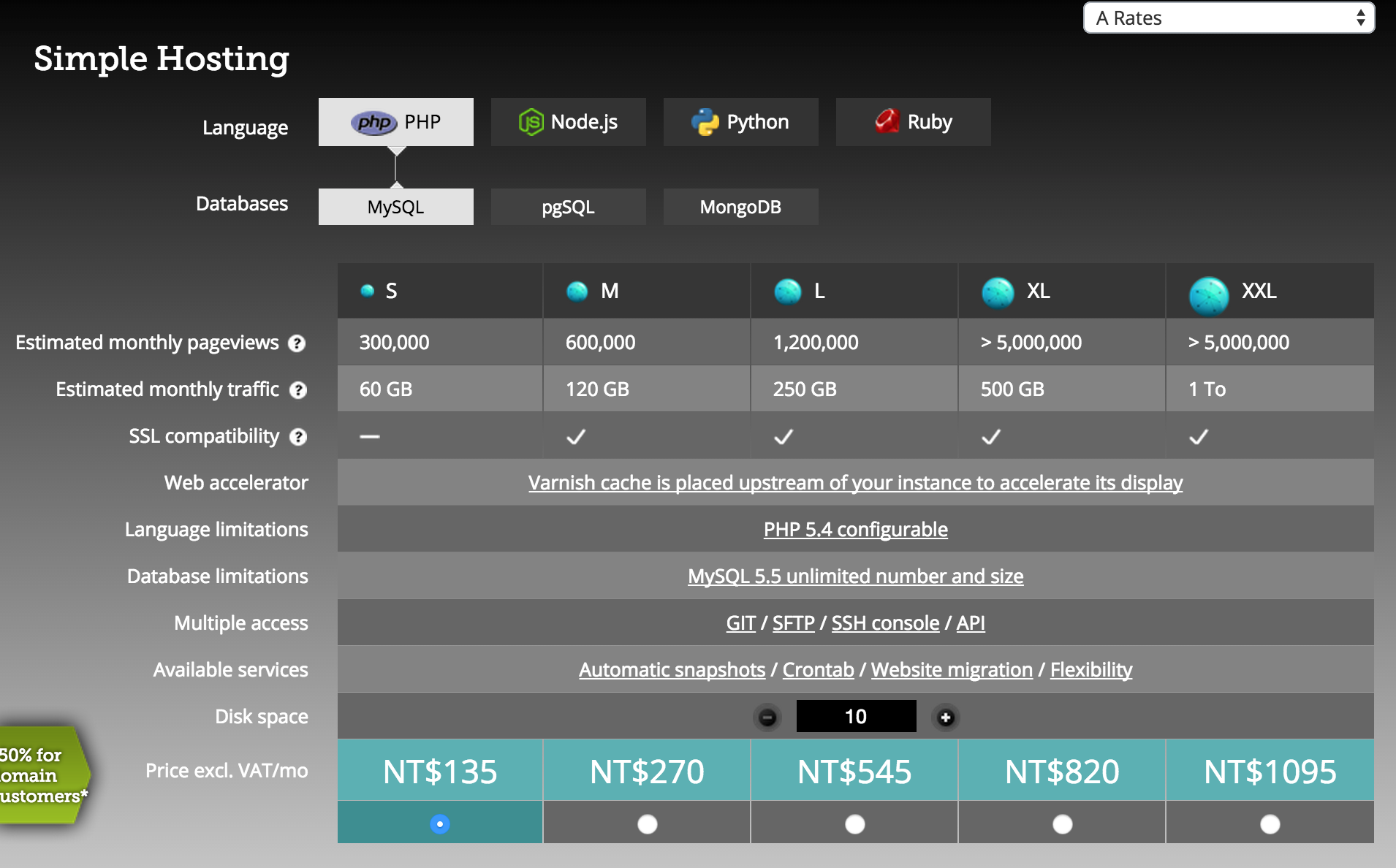Open the SSH console link
The image size is (1396, 868).
[x=885, y=623]
